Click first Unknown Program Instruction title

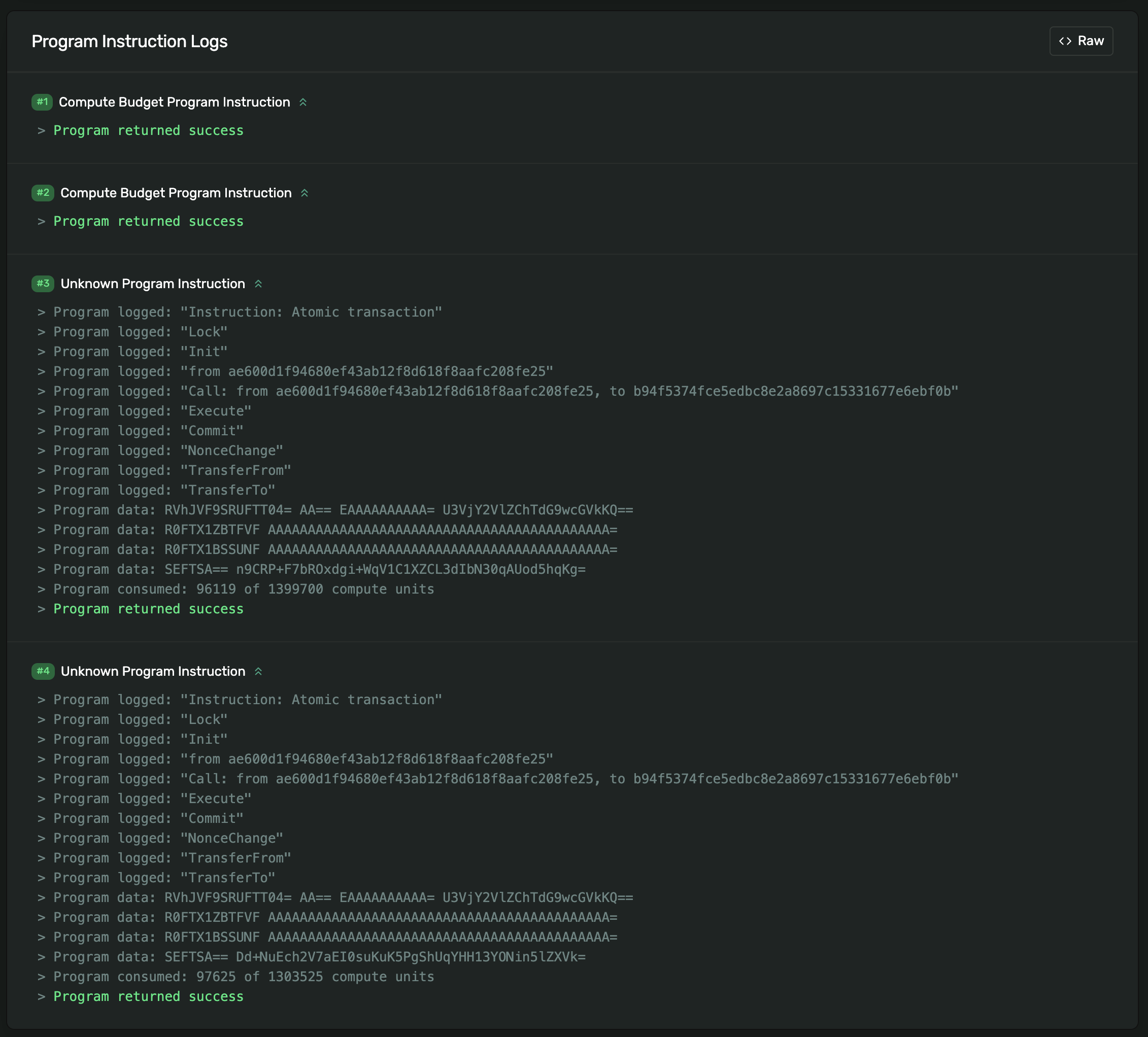153,284
